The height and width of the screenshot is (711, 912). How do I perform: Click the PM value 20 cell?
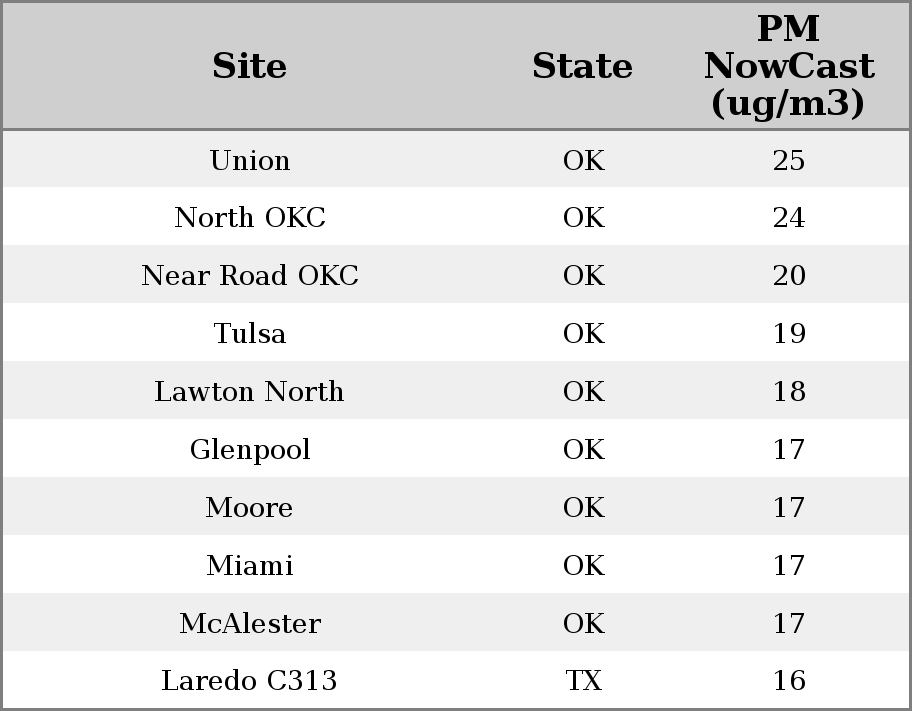click(x=788, y=276)
